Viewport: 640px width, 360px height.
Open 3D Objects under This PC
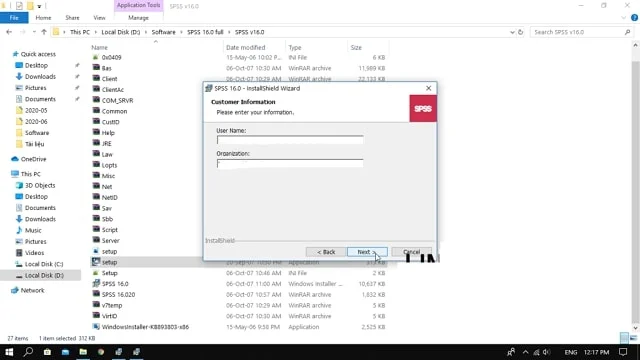click(40, 185)
